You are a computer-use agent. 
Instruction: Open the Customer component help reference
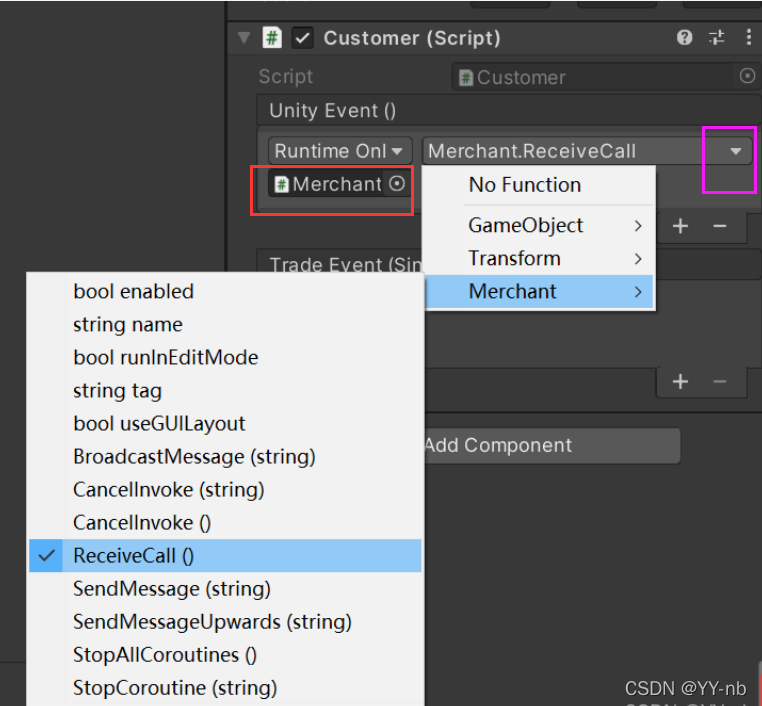[x=684, y=38]
